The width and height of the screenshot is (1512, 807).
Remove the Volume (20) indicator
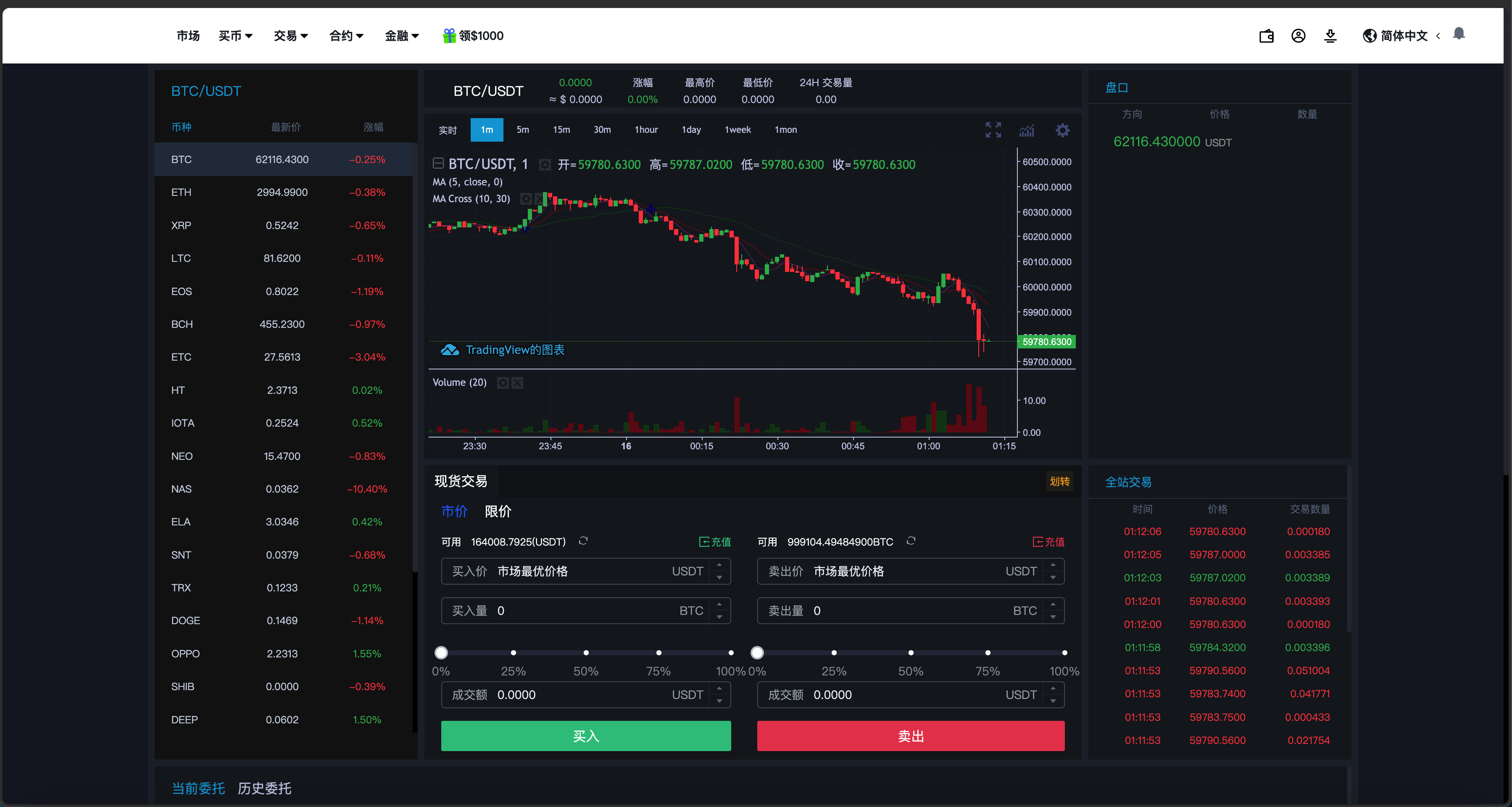tap(517, 382)
